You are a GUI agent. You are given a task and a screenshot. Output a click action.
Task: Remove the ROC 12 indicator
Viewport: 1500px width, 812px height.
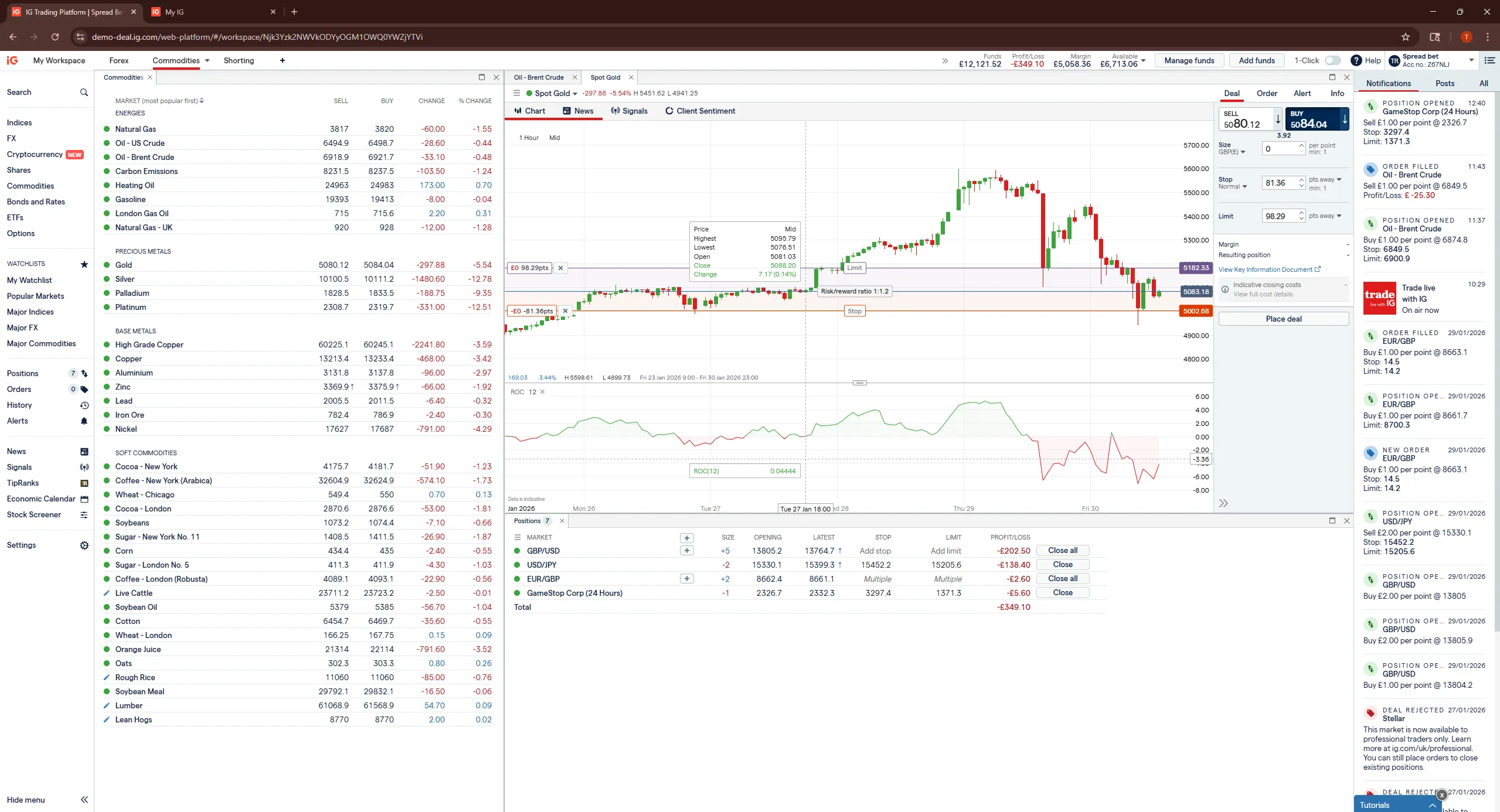point(542,392)
